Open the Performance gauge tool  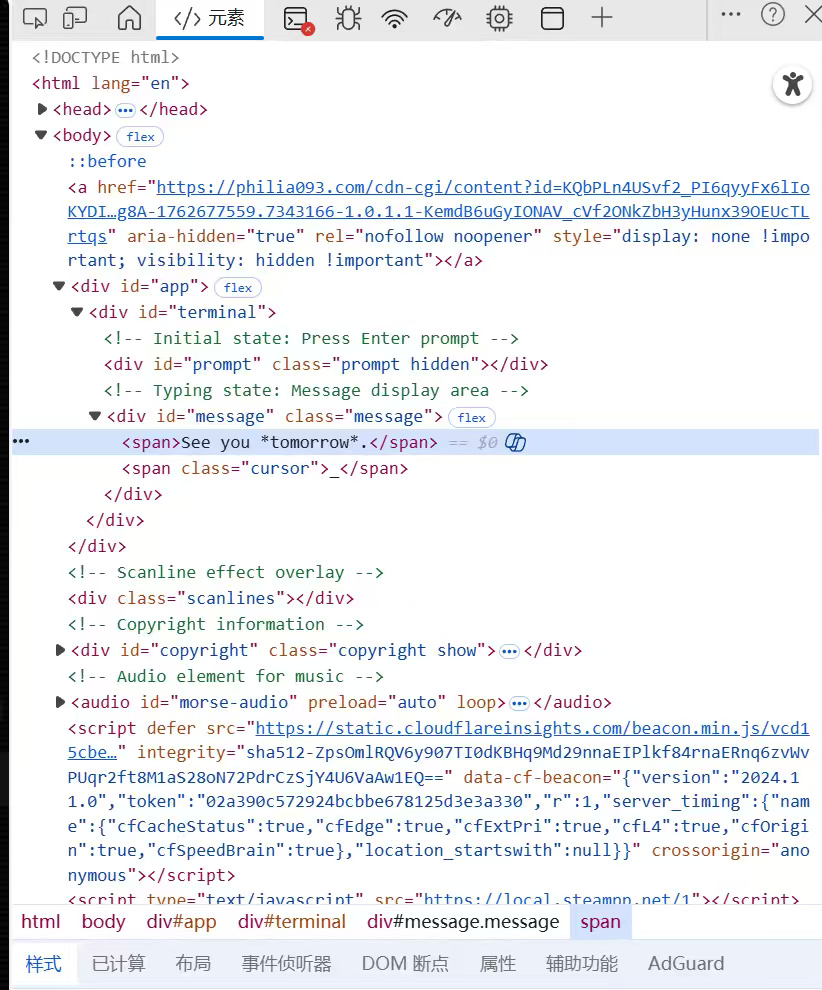pyautogui.click(x=447, y=18)
